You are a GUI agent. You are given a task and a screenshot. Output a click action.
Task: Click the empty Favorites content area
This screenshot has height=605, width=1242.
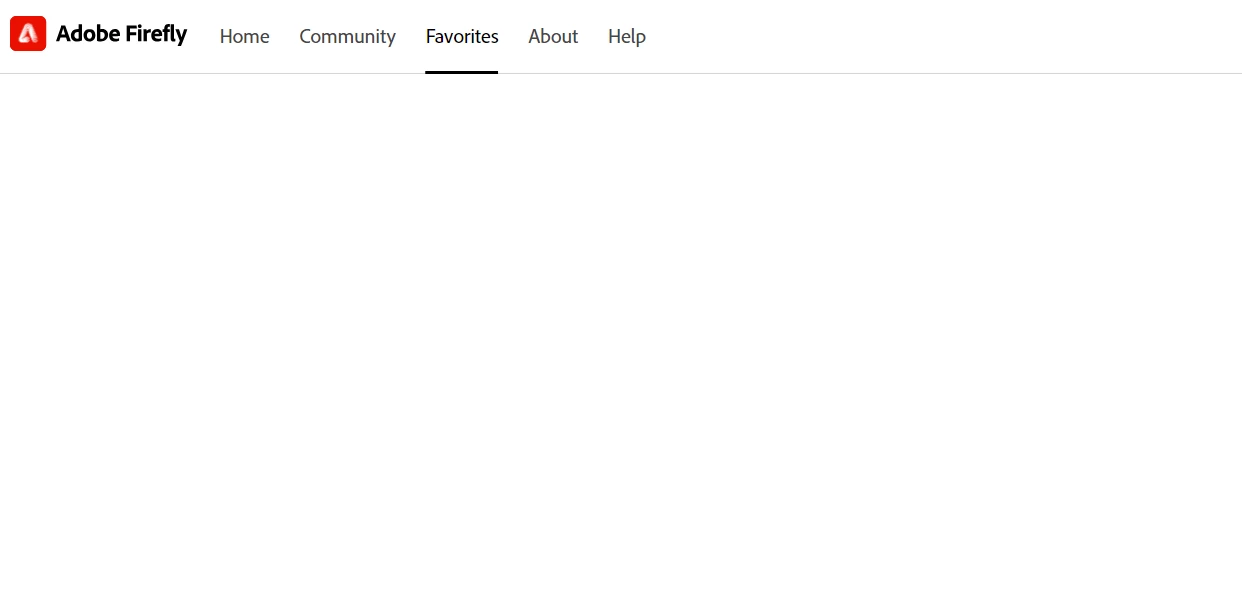tap(621, 339)
